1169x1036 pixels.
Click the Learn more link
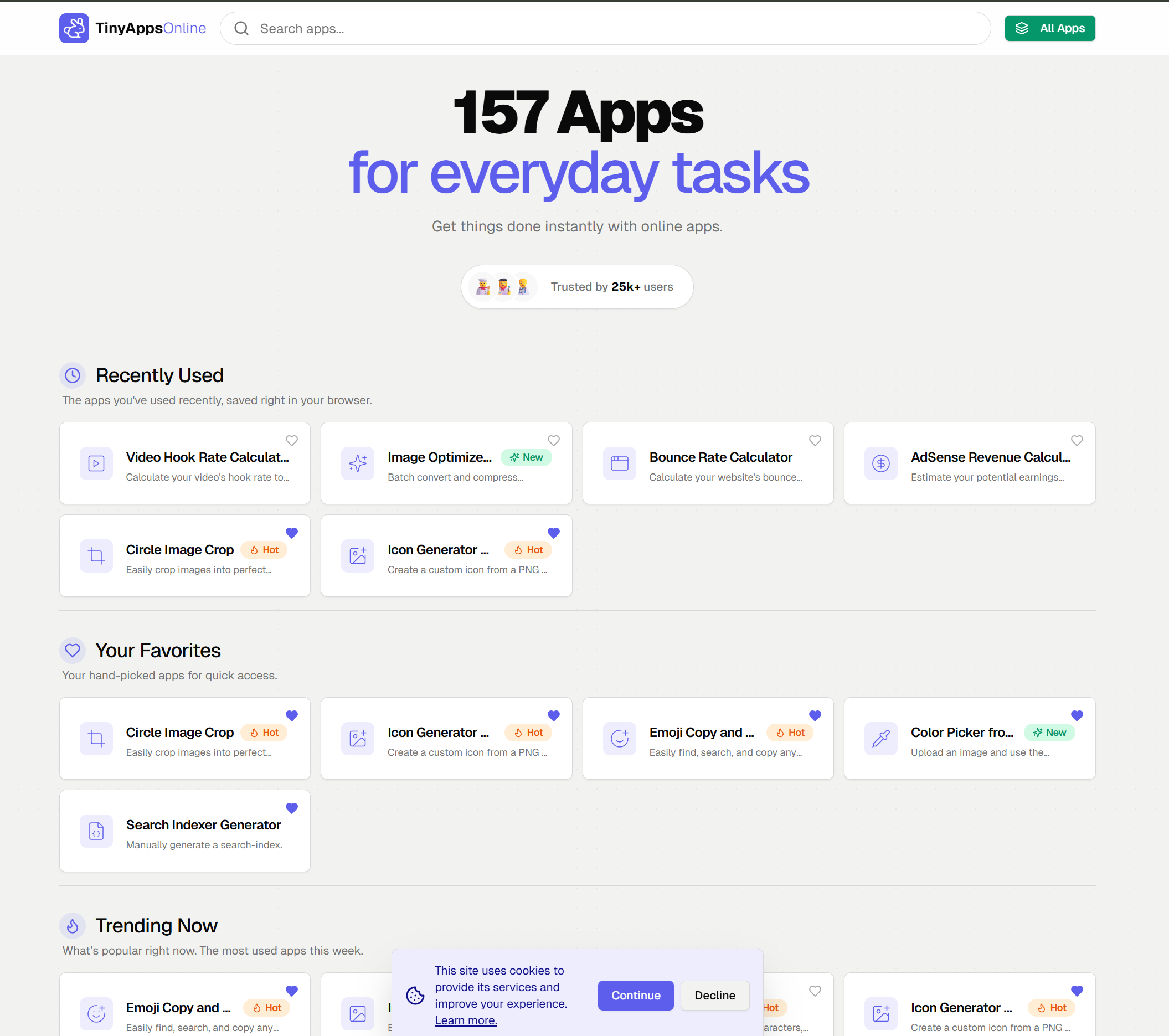466,1020
